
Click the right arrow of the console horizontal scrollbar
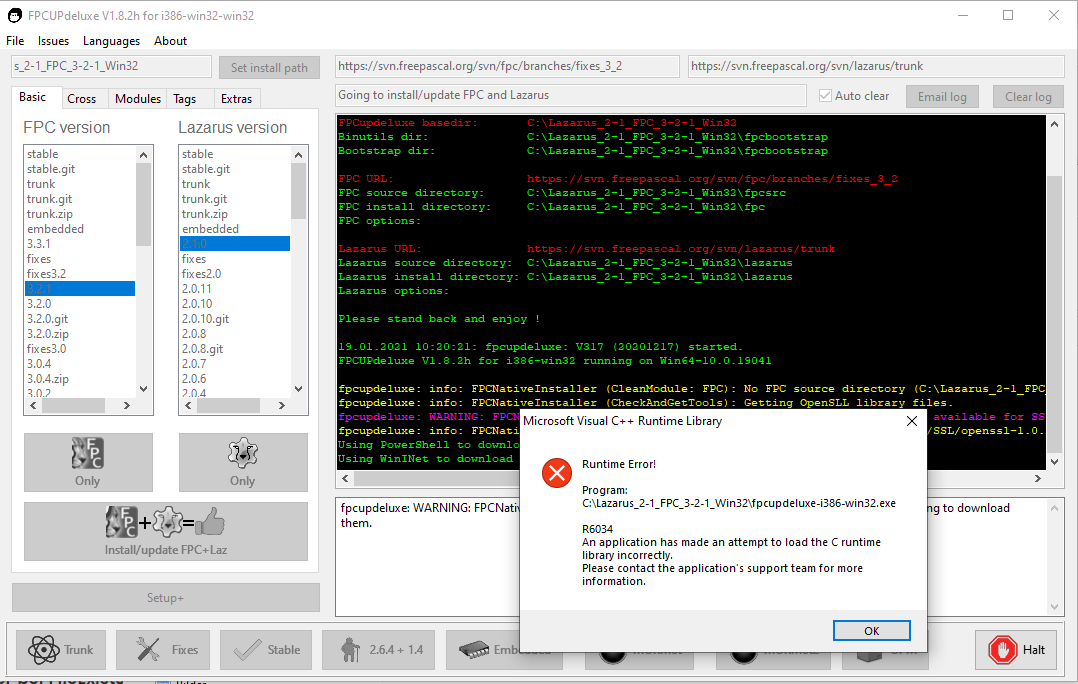[1038, 478]
